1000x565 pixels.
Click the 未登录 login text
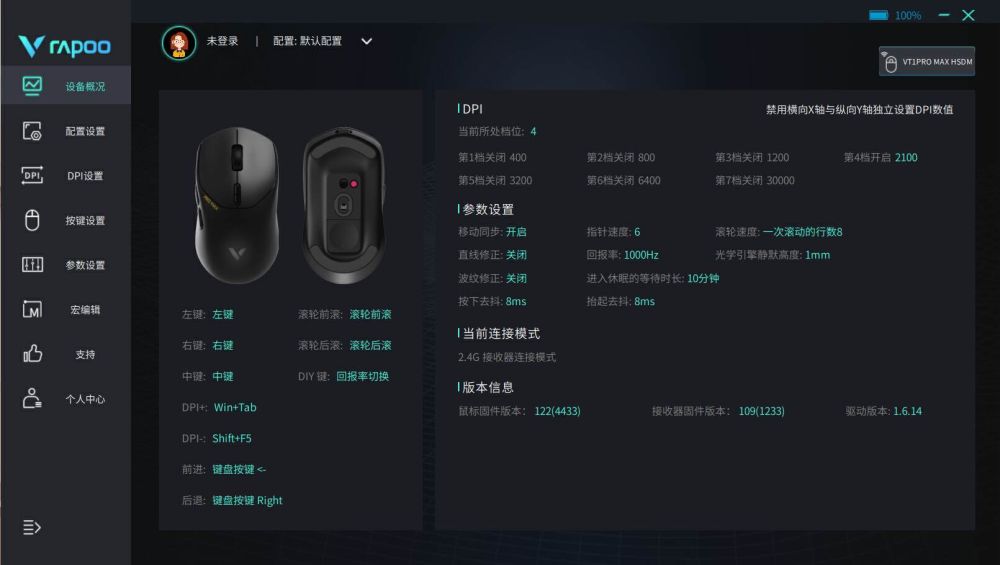[222, 41]
